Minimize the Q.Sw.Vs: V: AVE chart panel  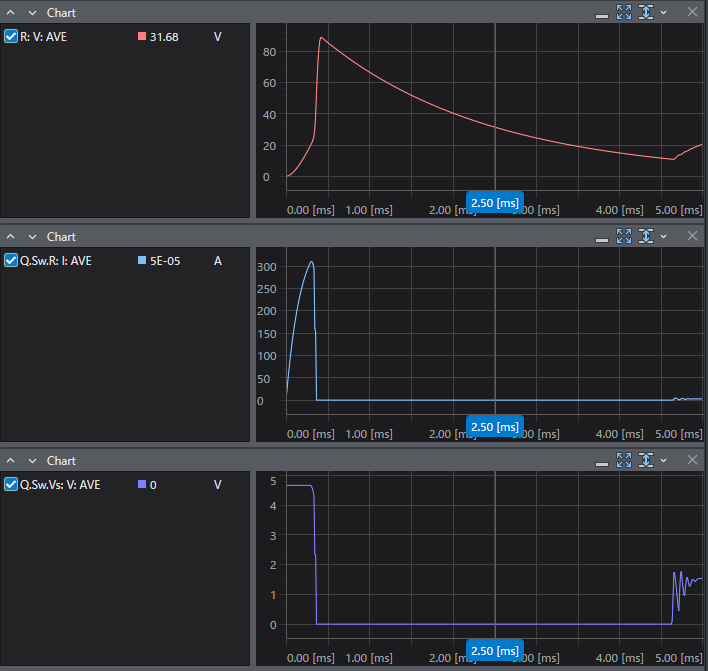[602, 464]
